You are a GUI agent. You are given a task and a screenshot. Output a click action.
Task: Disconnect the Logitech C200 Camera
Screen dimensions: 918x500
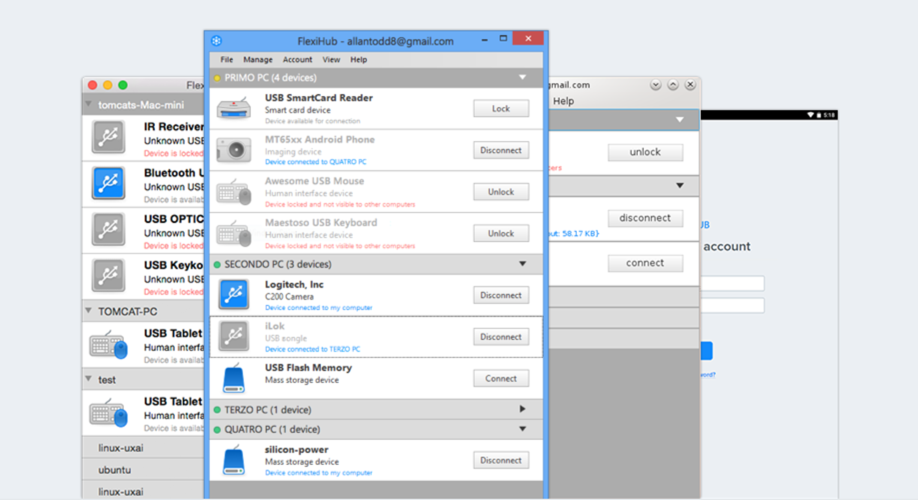[501, 296]
